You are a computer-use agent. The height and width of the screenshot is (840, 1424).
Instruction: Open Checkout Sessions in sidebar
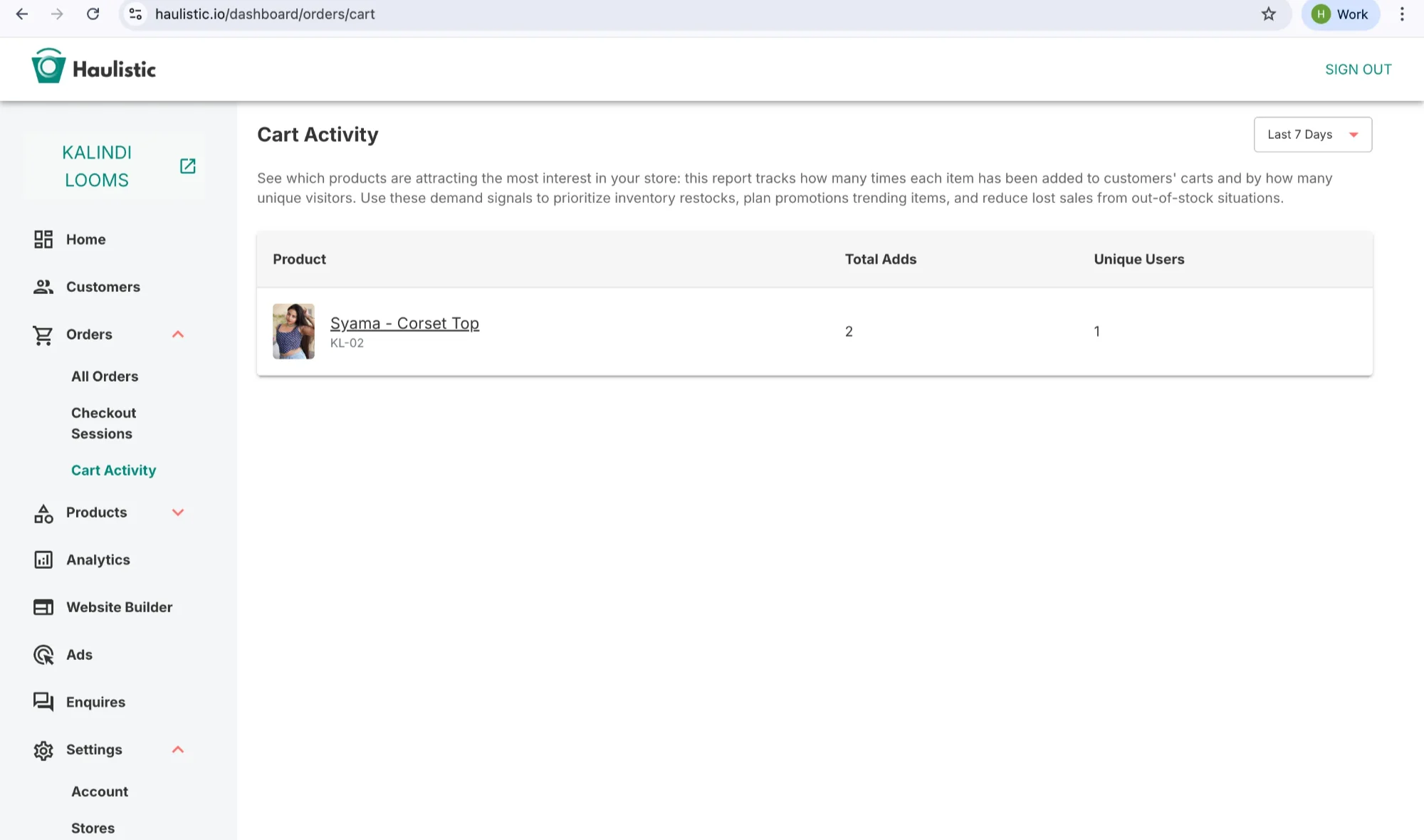pos(103,424)
